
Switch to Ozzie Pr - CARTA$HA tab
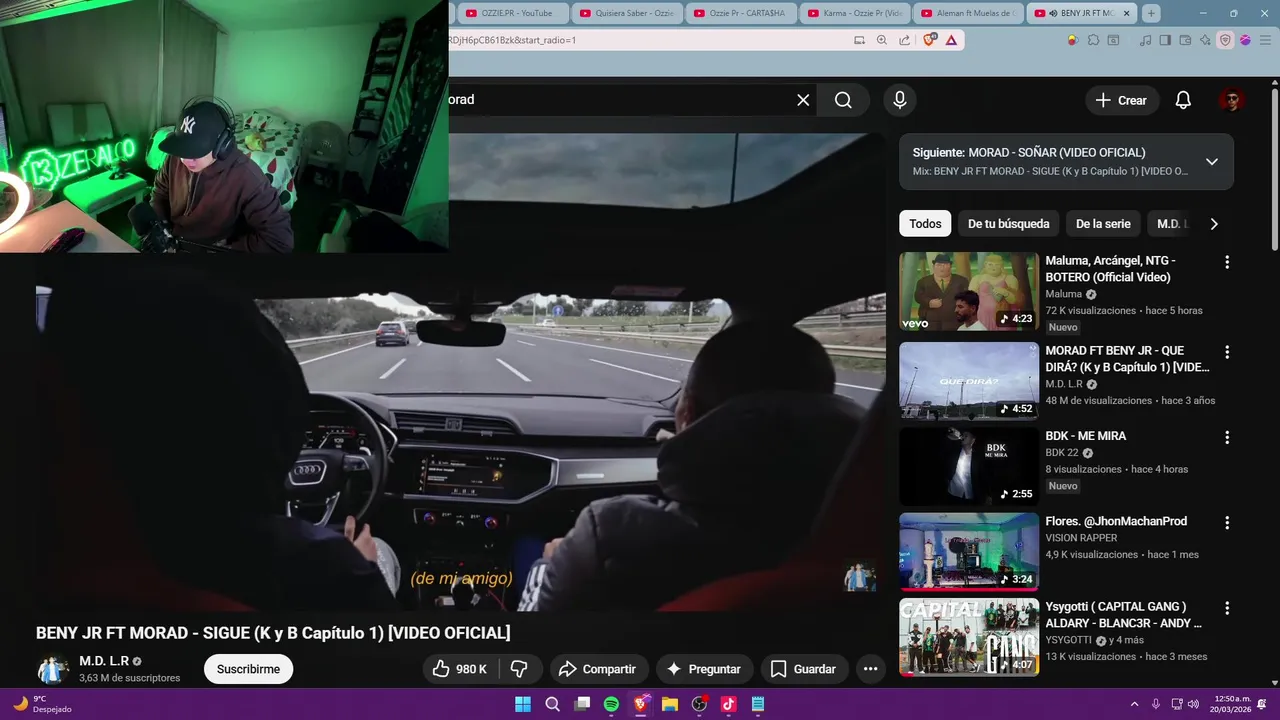pyautogui.click(x=741, y=13)
